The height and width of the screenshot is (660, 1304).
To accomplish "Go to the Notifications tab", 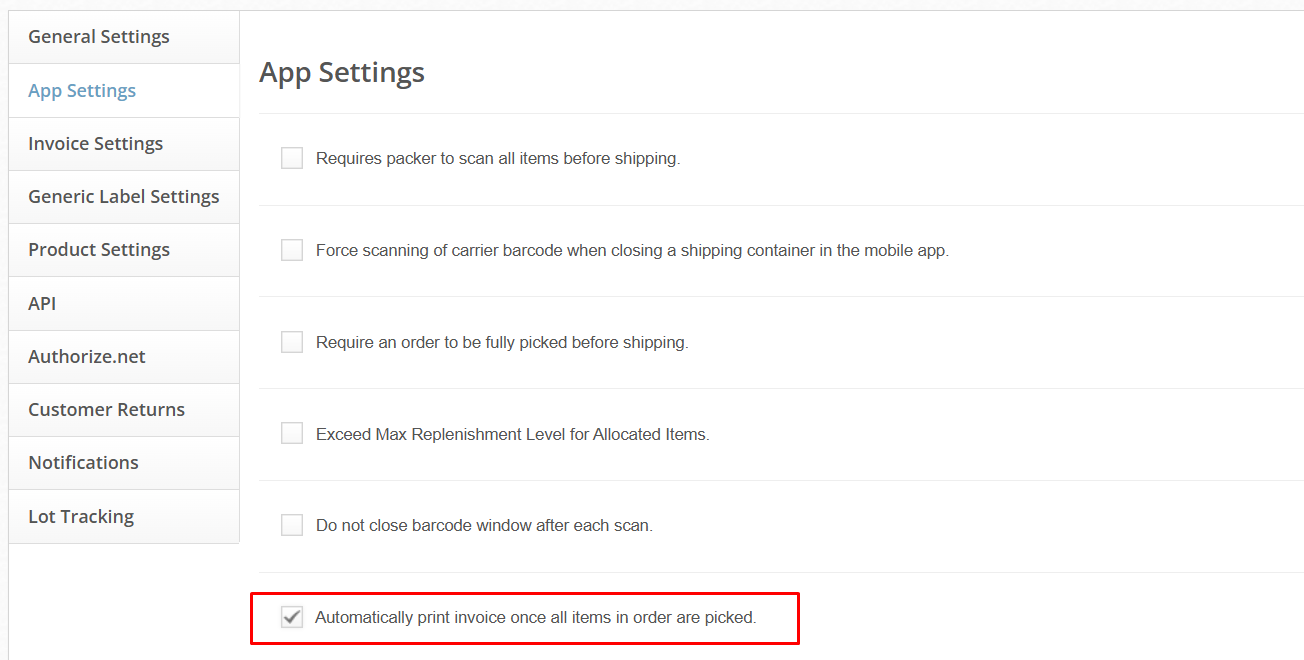I will click(83, 463).
